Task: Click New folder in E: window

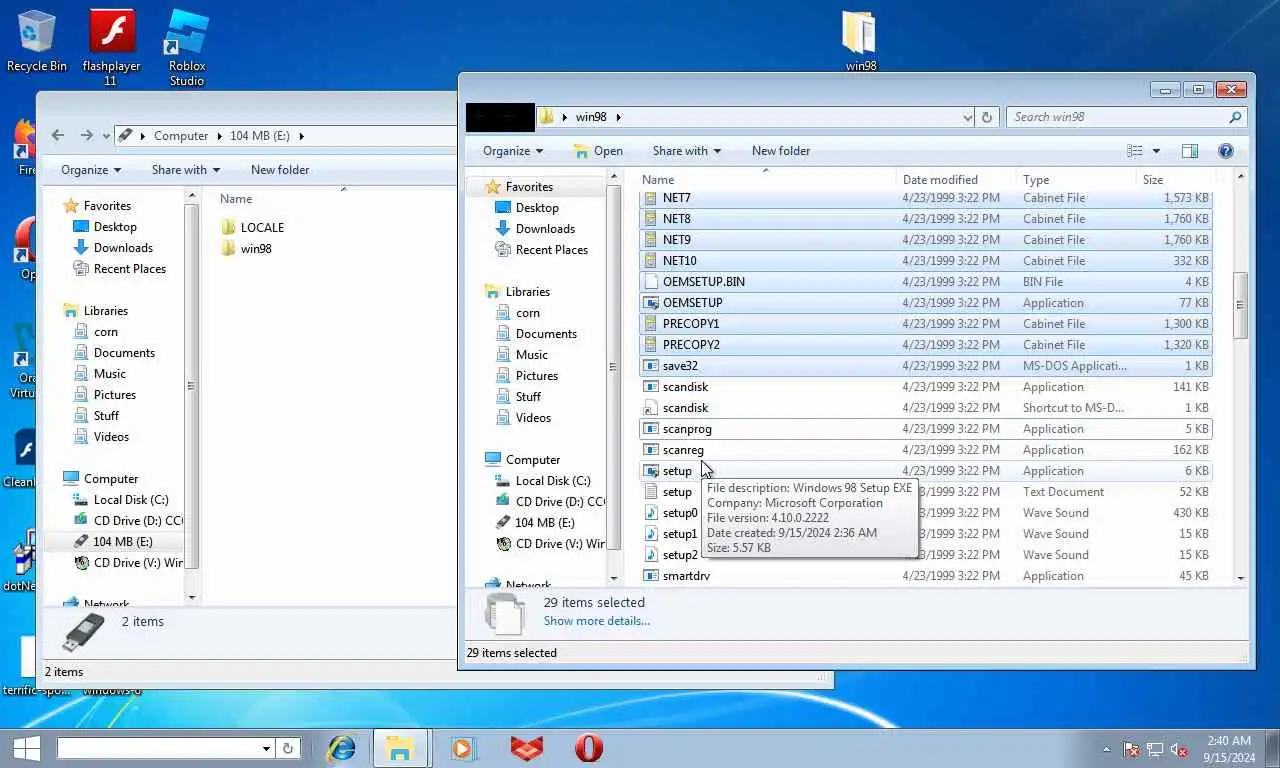Action: (280, 170)
